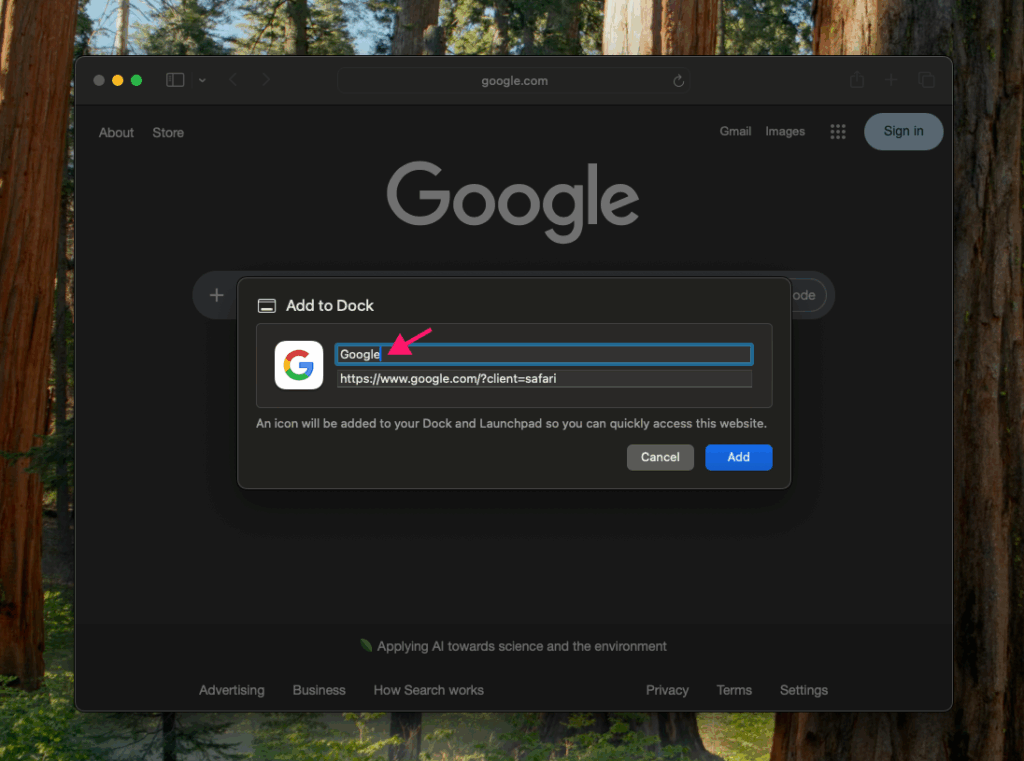Click the Sign in button

pyautogui.click(x=903, y=131)
